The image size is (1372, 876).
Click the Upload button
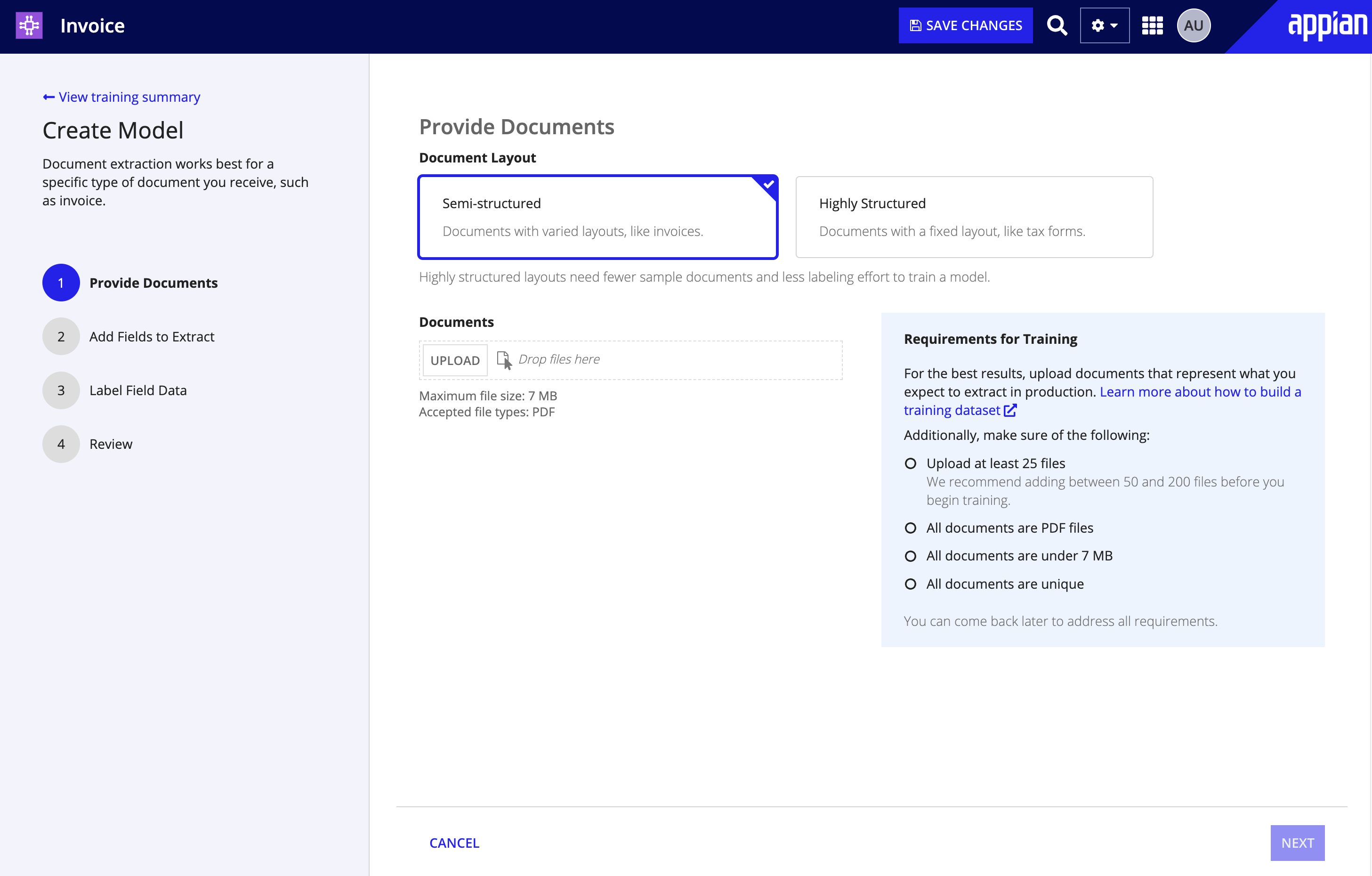(x=455, y=360)
